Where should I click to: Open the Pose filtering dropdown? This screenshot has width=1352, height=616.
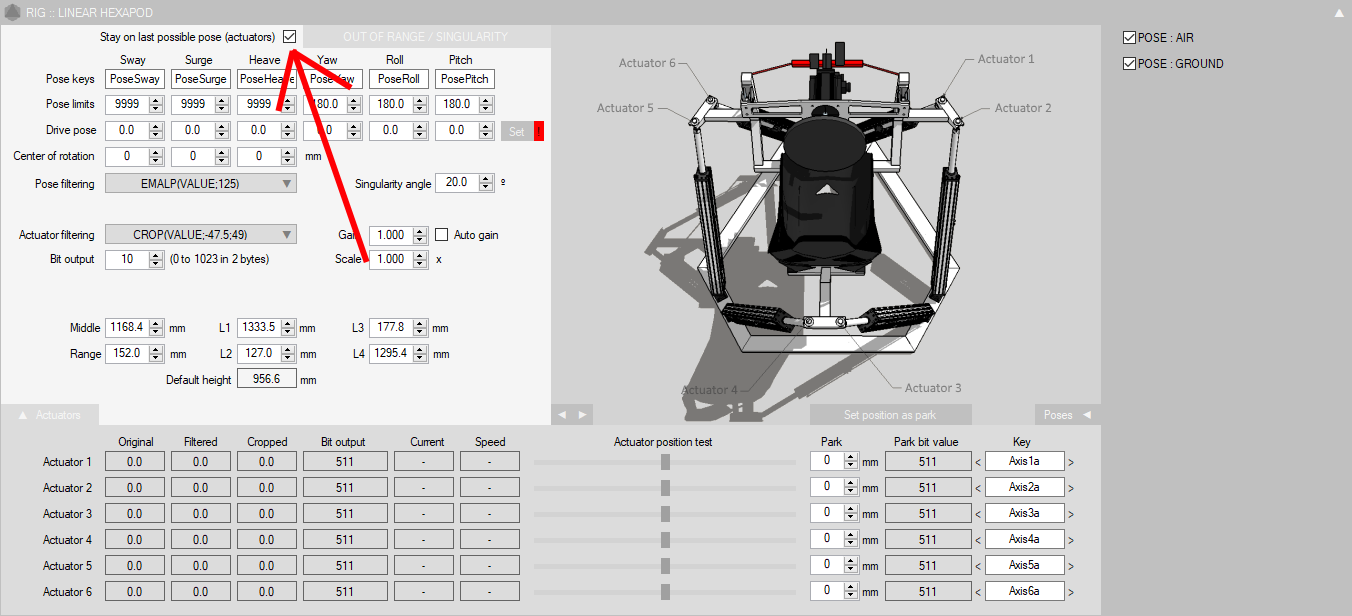coord(201,183)
